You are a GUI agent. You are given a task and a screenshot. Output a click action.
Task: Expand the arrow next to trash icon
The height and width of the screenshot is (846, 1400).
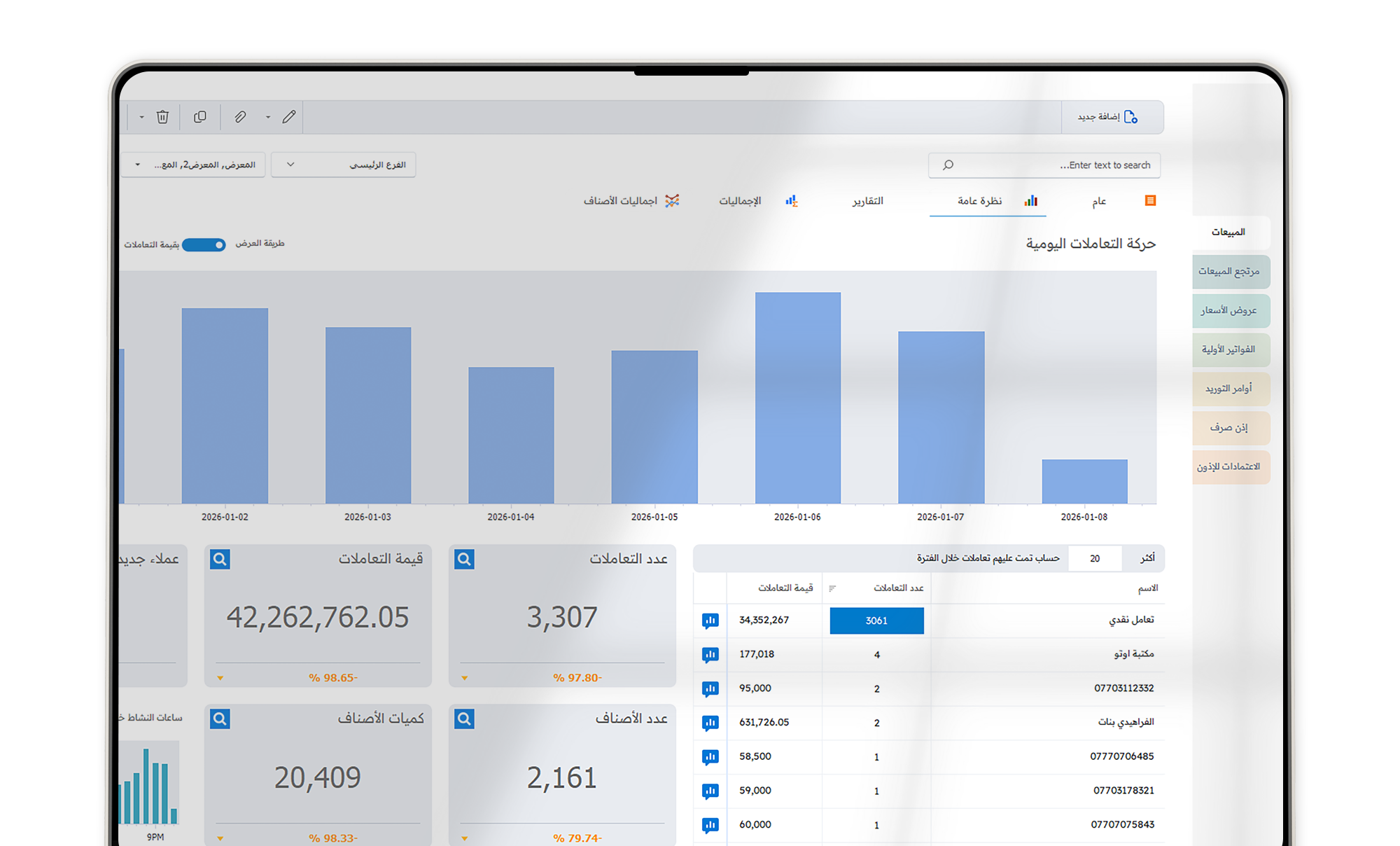(141, 118)
